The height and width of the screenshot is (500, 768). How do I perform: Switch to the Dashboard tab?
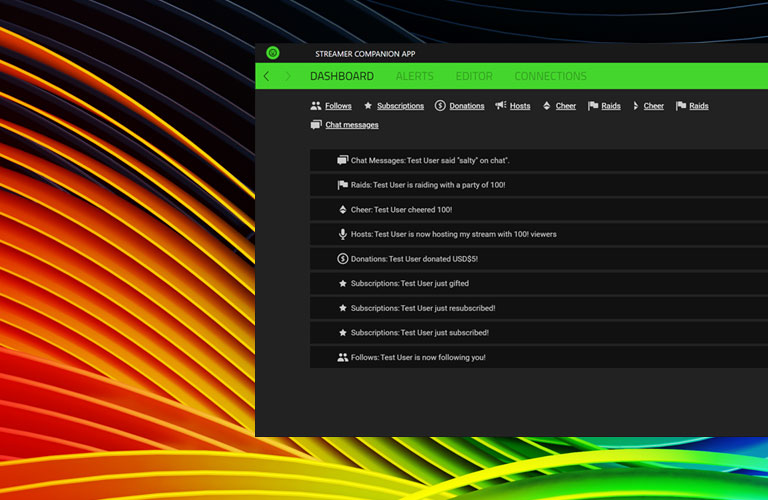pos(341,76)
